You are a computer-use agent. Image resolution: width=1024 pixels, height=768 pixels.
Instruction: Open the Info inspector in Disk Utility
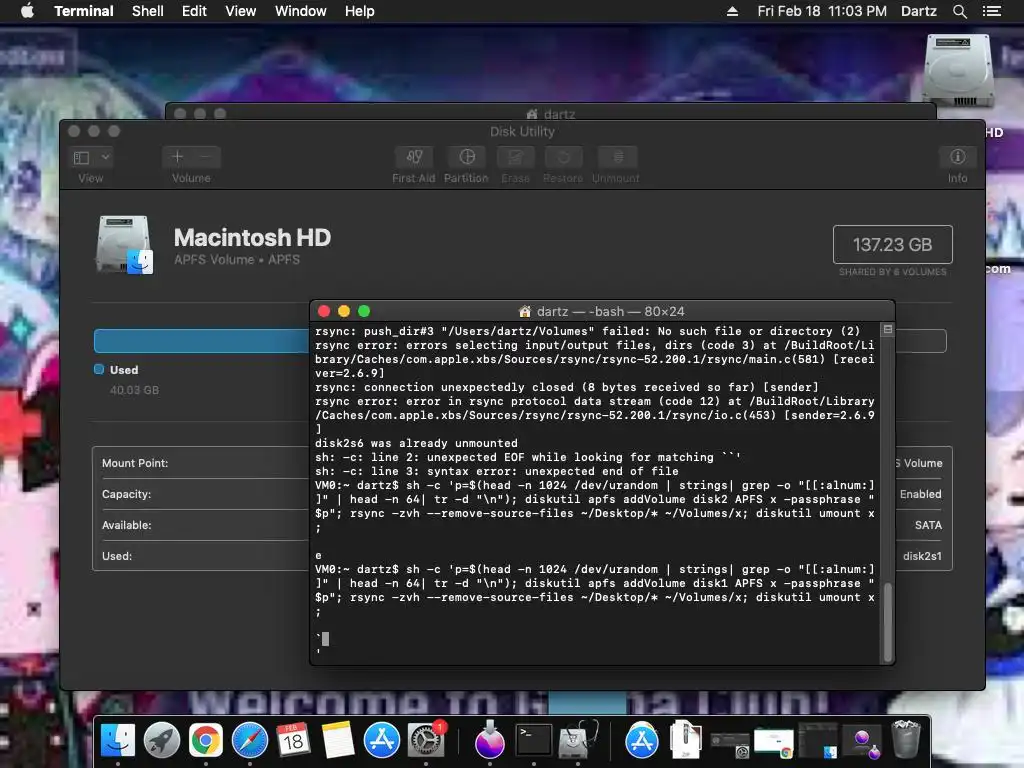[957, 157]
